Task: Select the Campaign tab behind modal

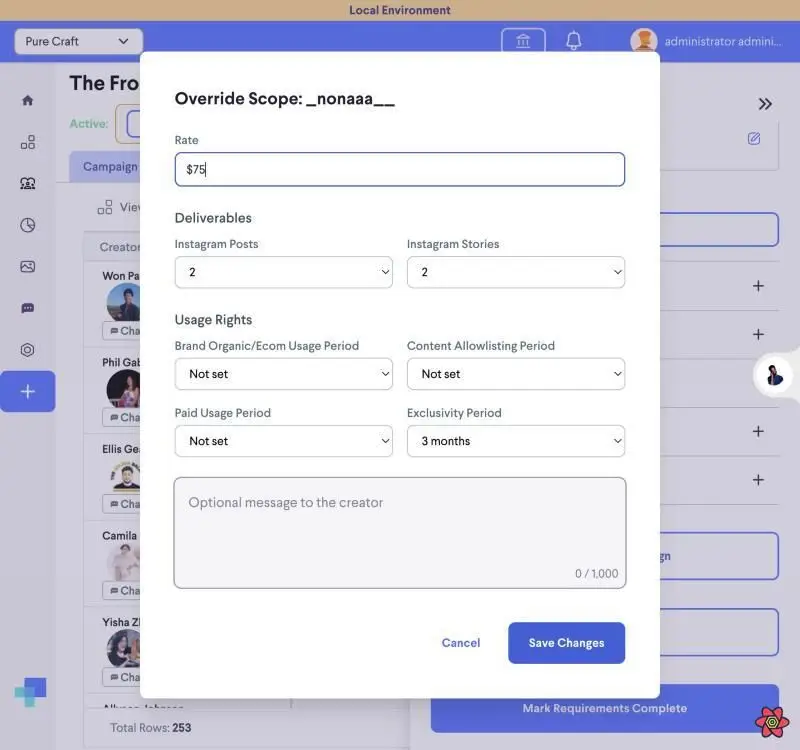Action: [105, 167]
